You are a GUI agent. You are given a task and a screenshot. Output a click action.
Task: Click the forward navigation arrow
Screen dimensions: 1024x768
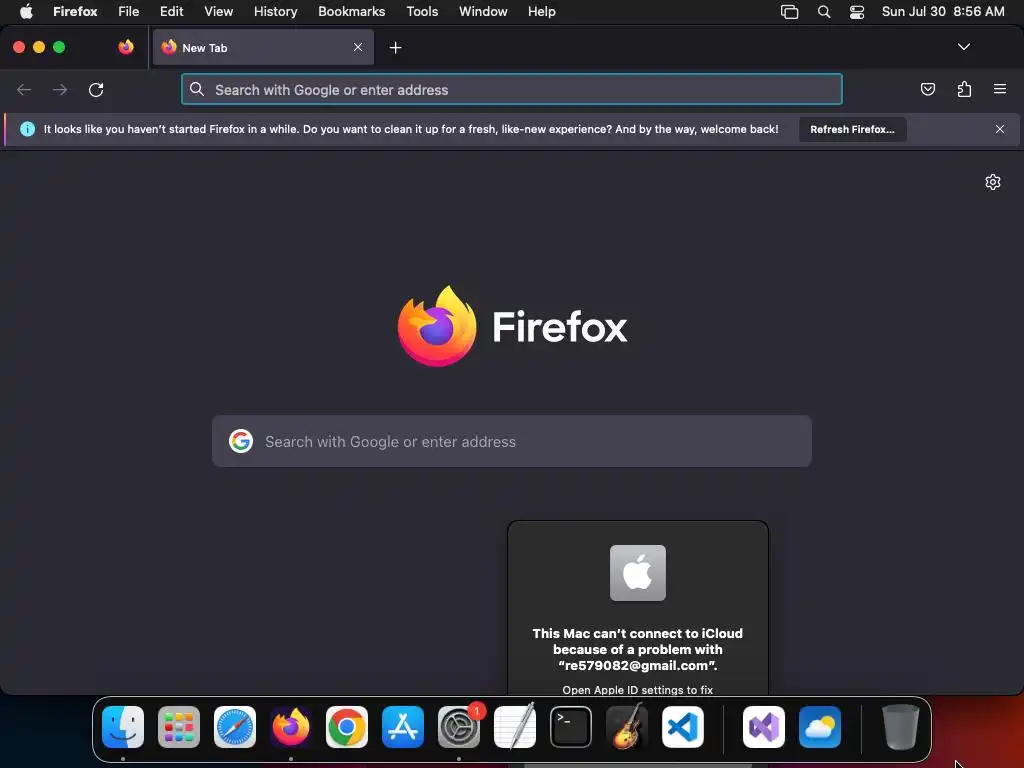point(60,89)
